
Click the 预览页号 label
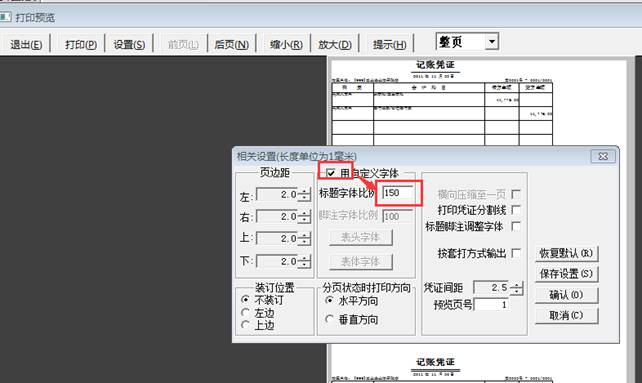tap(453, 305)
